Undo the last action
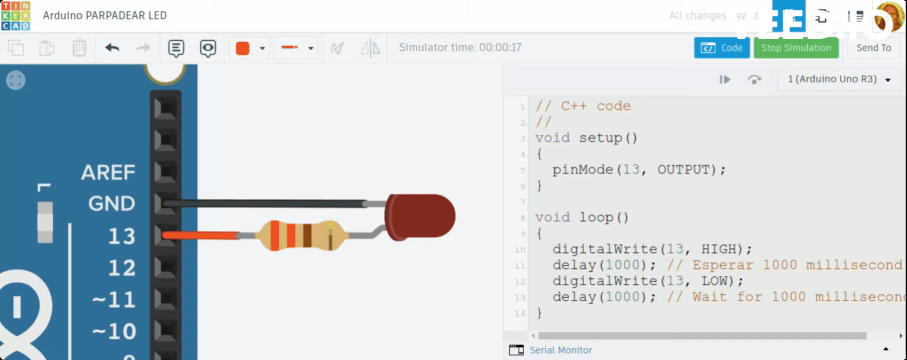This screenshot has width=907, height=360. click(112, 47)
